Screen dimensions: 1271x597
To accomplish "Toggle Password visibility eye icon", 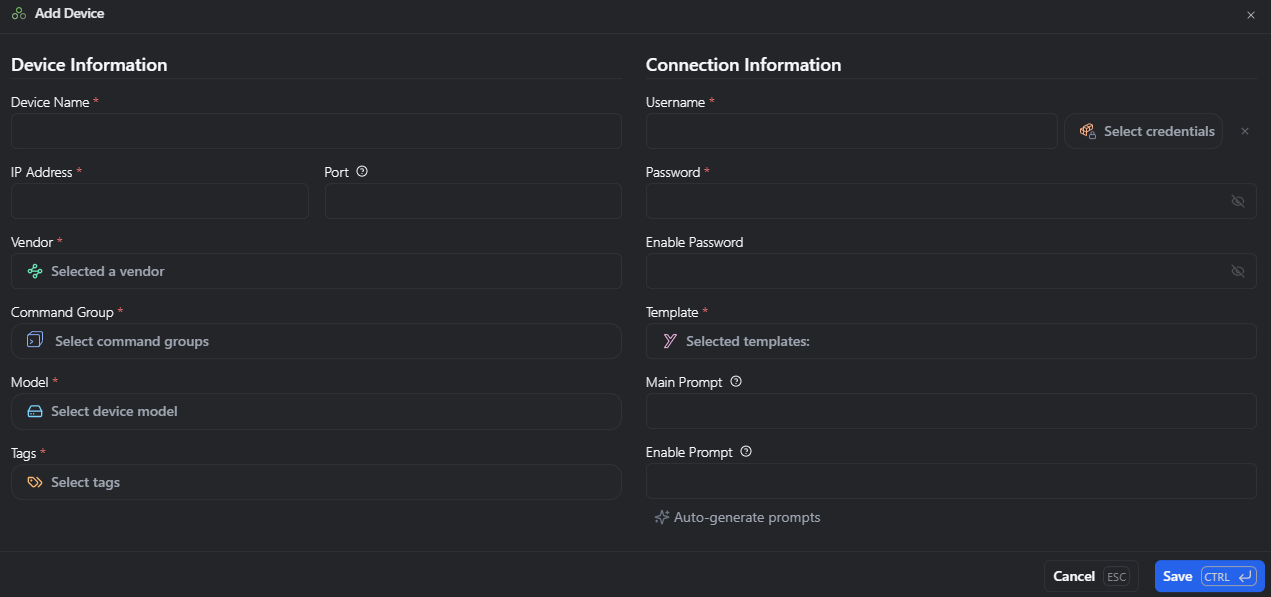I will (x=1238, y=201).
